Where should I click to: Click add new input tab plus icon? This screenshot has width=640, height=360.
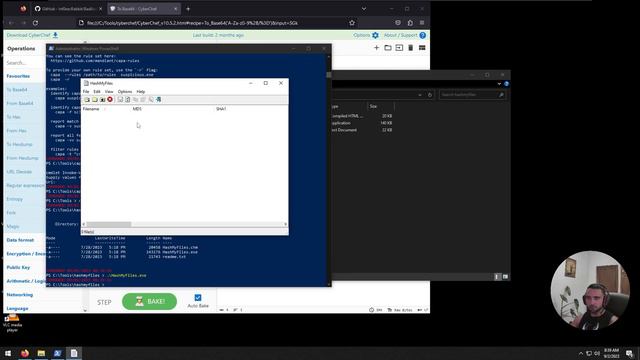click(x=376, y=48)
